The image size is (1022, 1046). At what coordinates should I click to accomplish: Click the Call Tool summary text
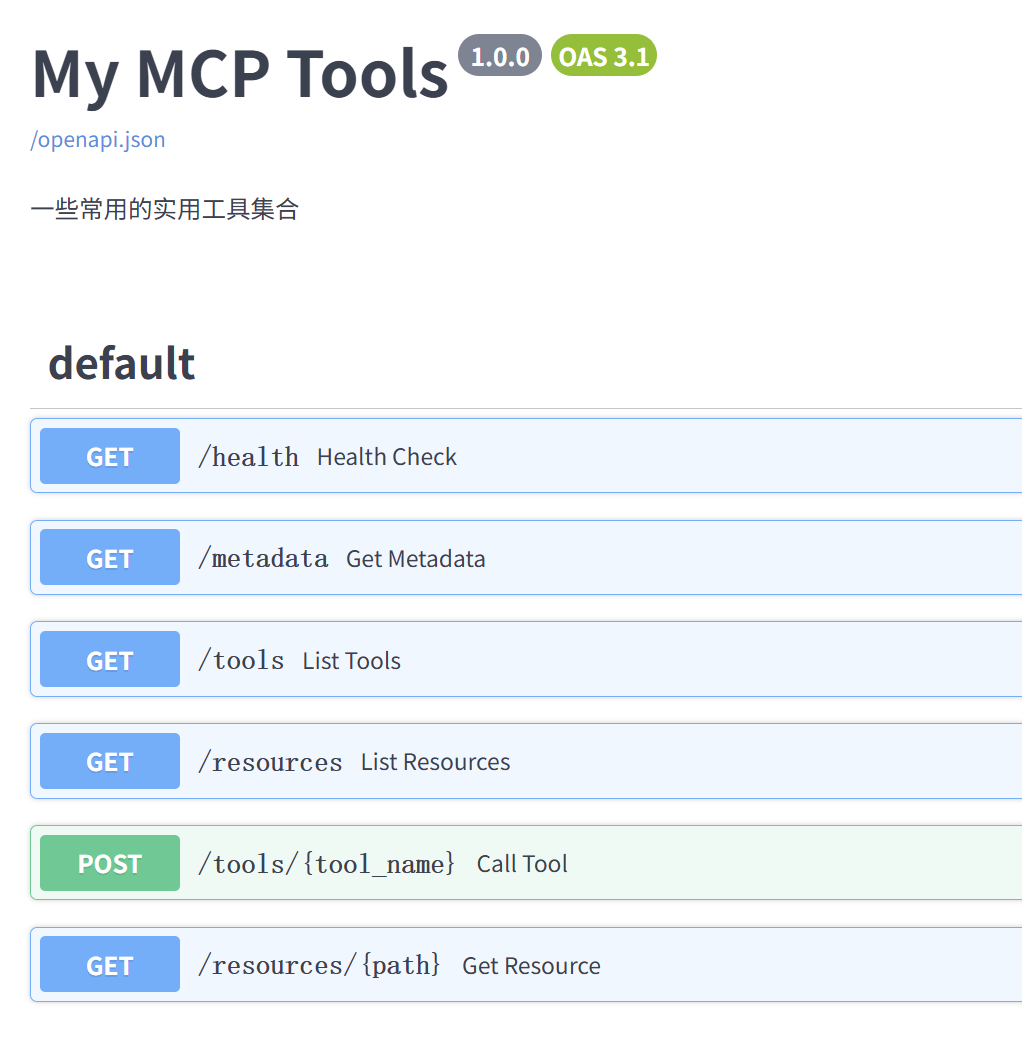coord(522,864)
